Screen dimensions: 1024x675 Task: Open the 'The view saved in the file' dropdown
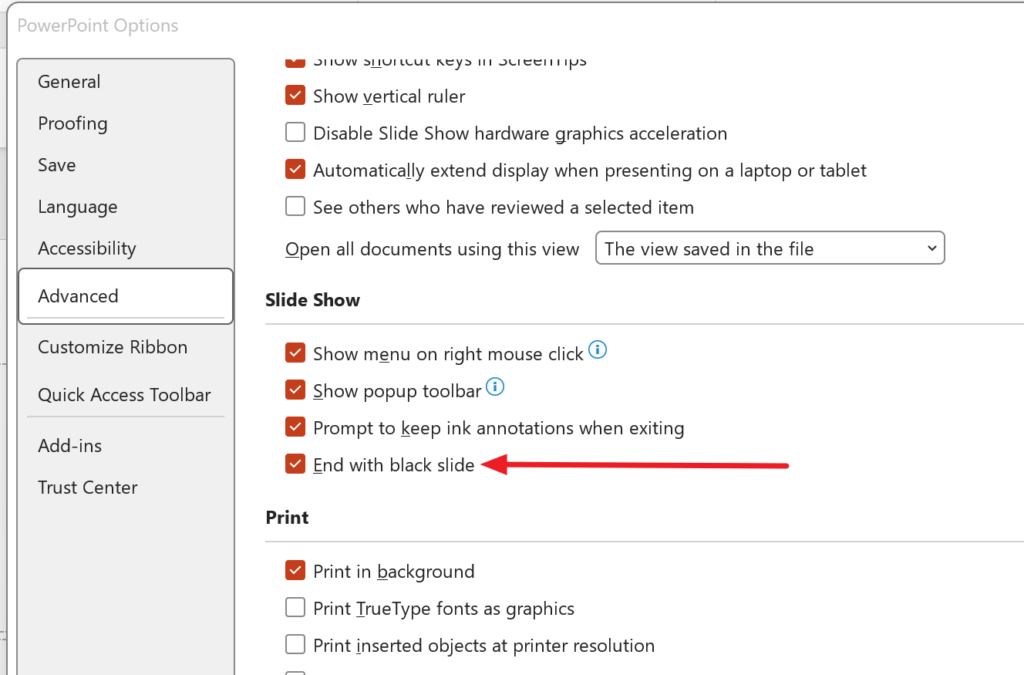point(770,249)
